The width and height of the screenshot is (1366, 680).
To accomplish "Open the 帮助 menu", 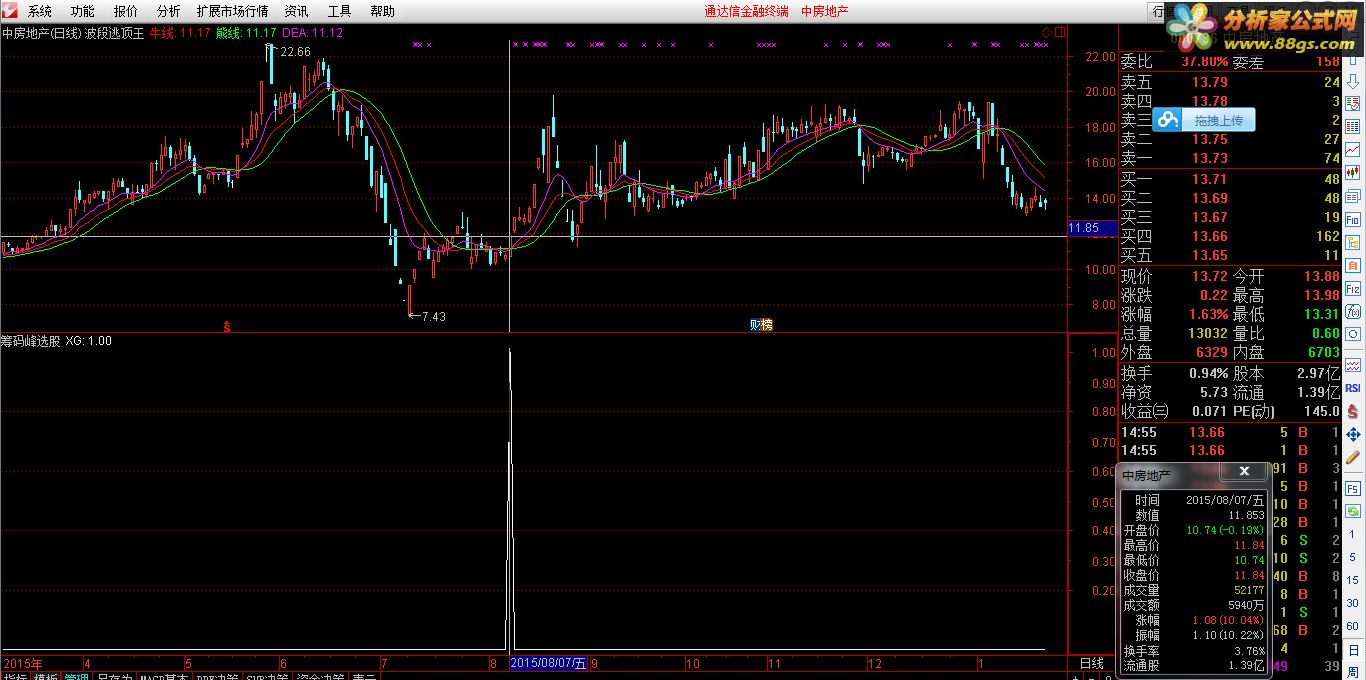I will (382, 11).
